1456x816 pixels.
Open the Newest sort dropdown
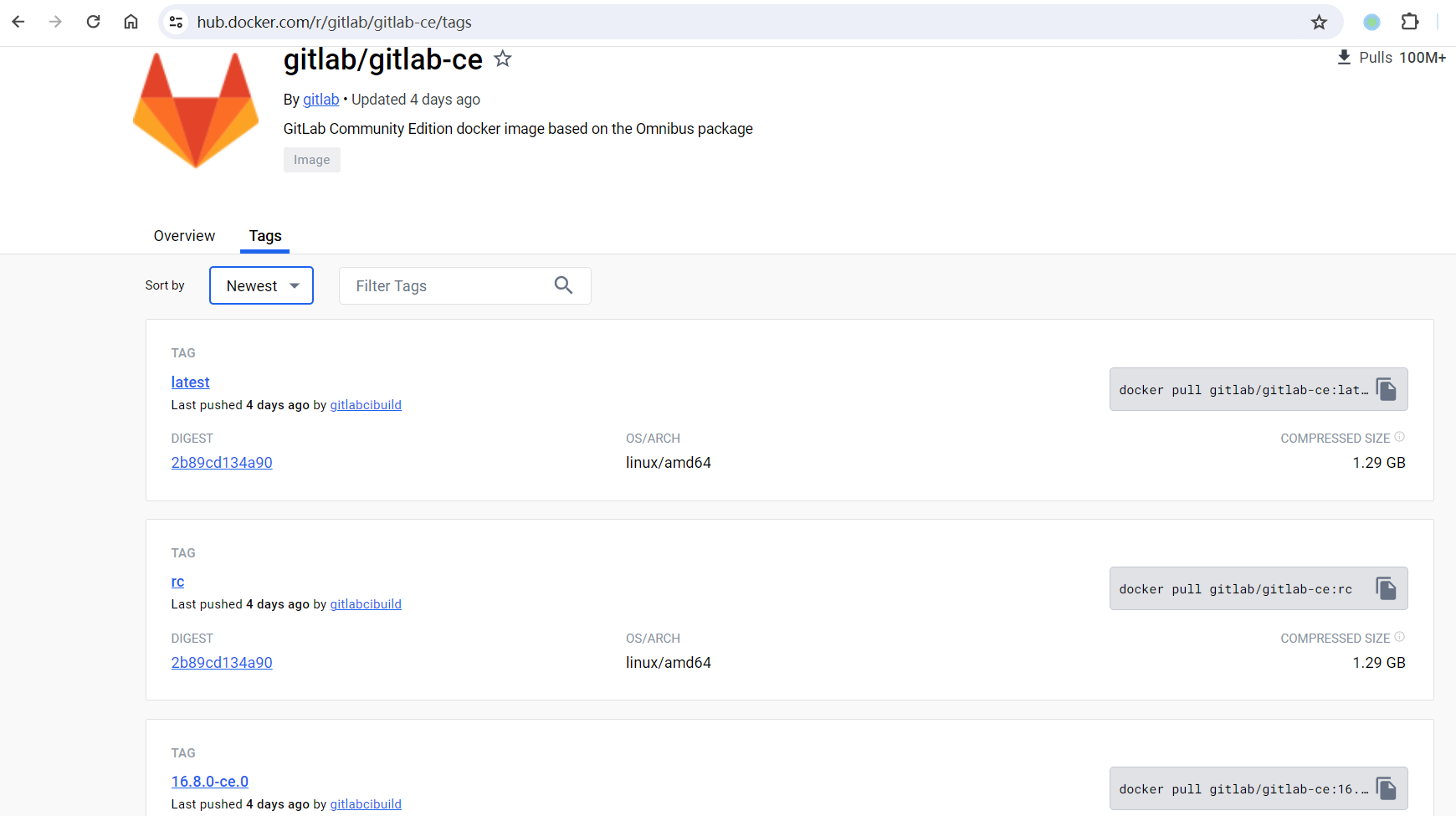click(261, 285)
